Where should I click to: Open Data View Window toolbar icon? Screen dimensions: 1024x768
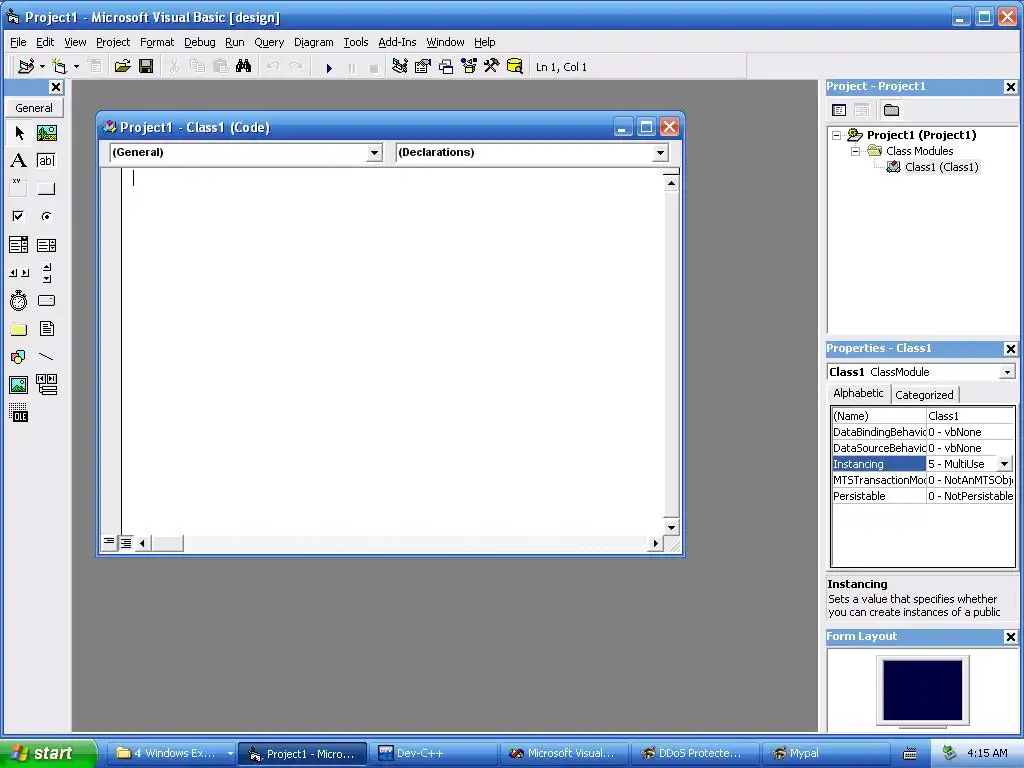click(x=515, y=66)
